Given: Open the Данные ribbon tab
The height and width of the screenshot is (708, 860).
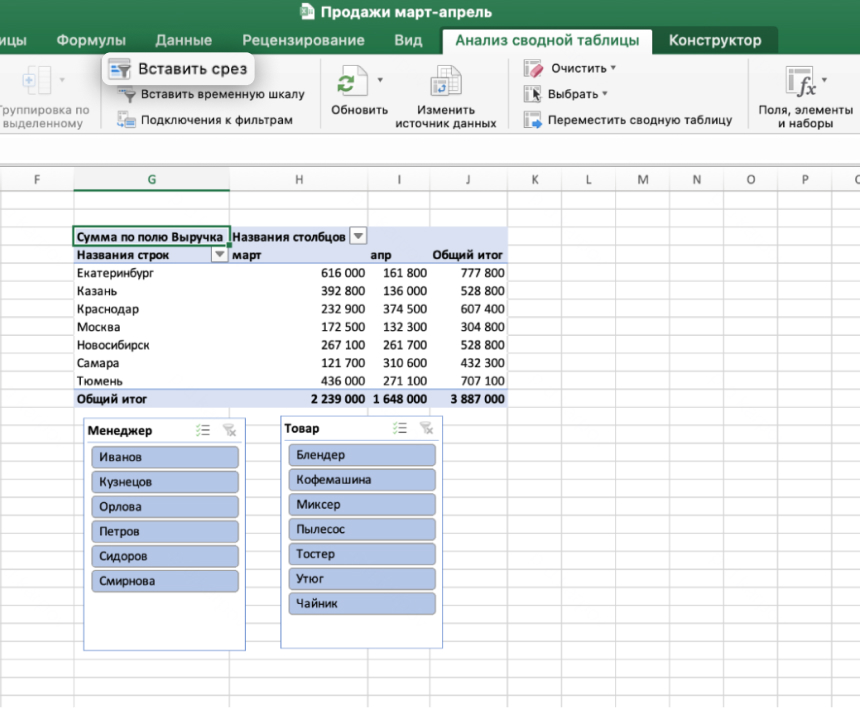Looking at the screenshot, I should 183,40.
